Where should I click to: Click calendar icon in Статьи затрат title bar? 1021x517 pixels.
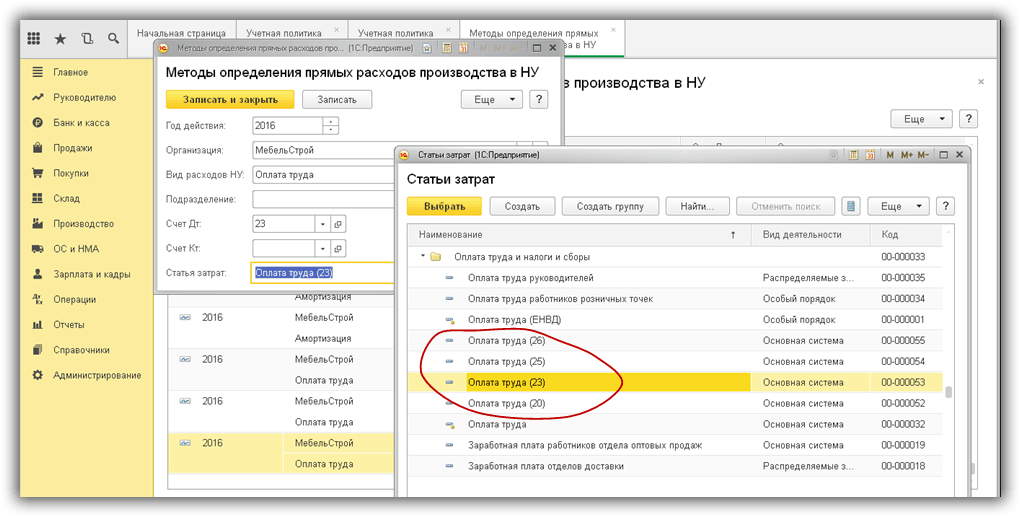pos(871,155)
